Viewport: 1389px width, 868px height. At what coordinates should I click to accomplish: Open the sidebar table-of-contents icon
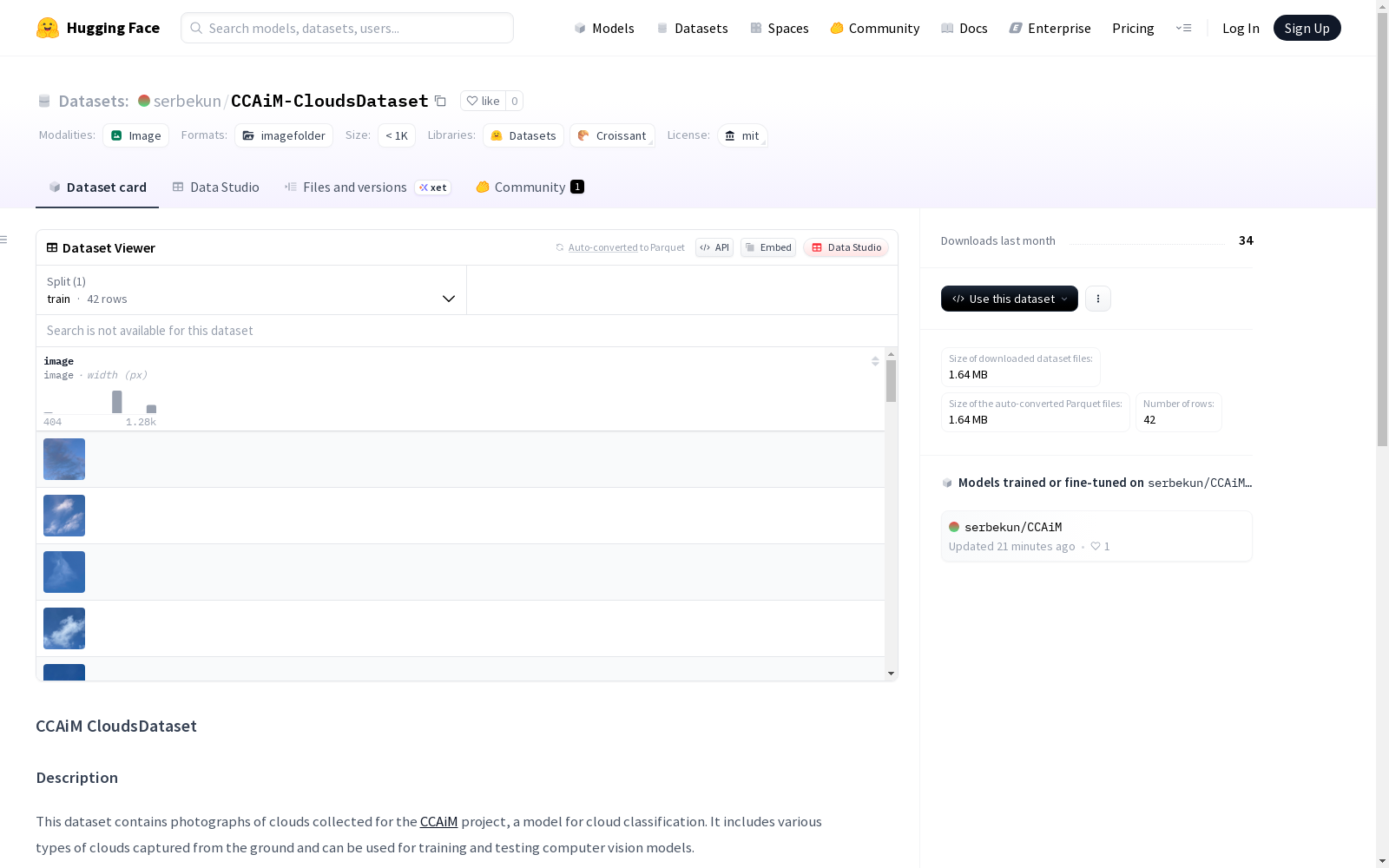(4, 240)
